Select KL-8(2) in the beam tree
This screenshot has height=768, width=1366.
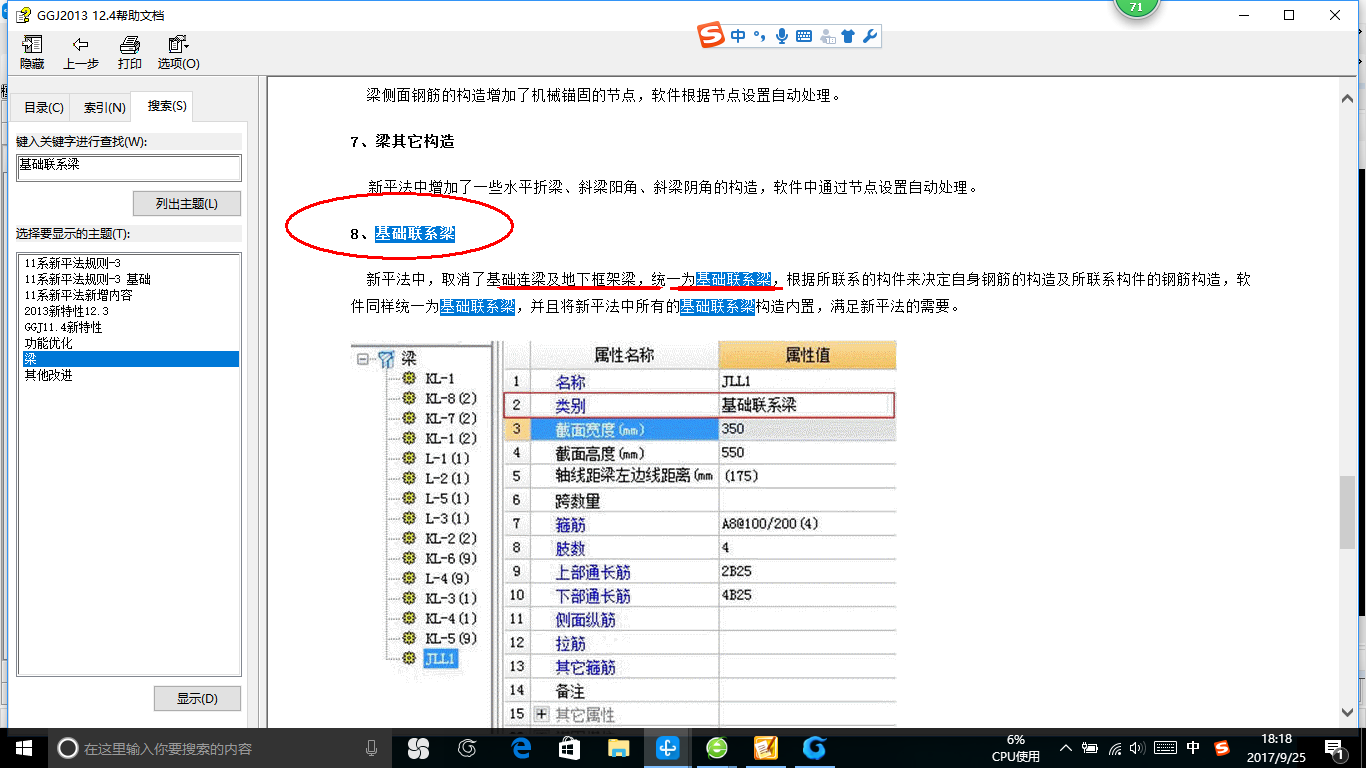[451, 398]
